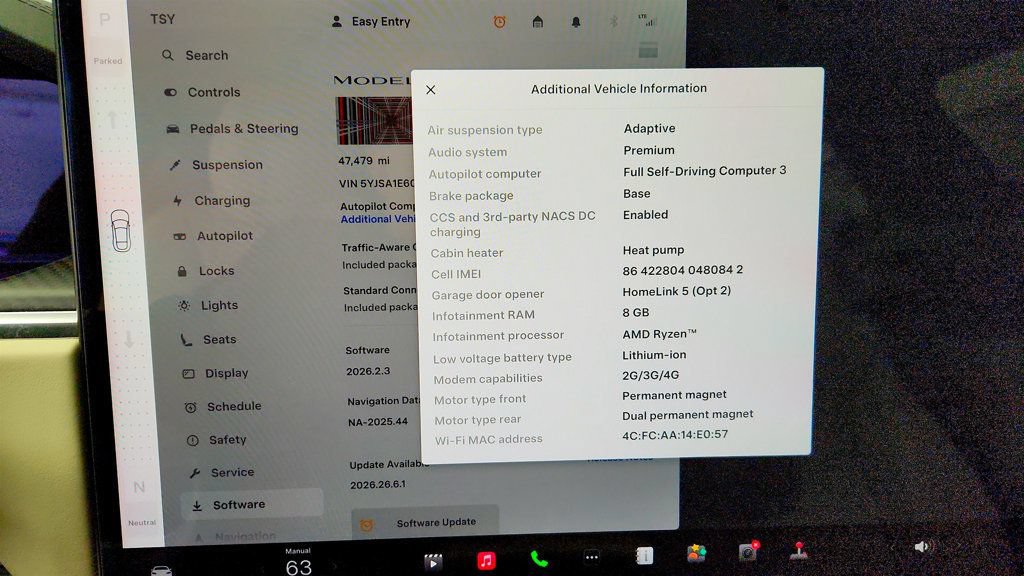Open the Controls menu
Screen dimensions: 1024x576
[202, 92]
